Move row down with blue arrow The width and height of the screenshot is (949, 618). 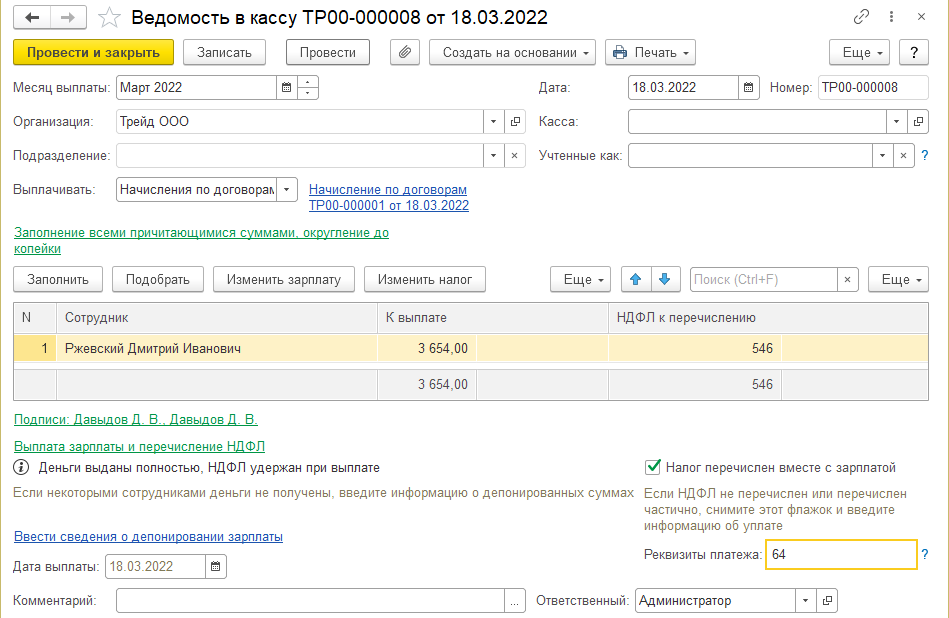[x=664, y=280]
